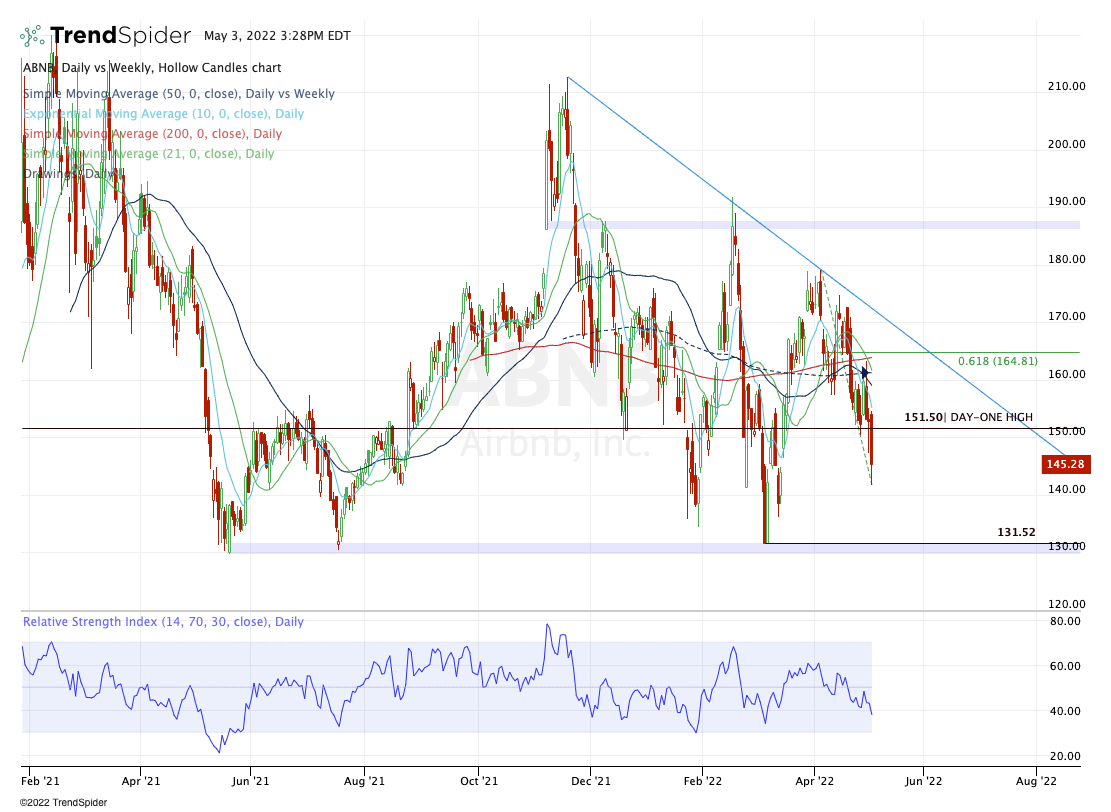Click the RSI 40.00 axis label
The height and width of the screenshot is (812, 1111).
pos(1065,711)
